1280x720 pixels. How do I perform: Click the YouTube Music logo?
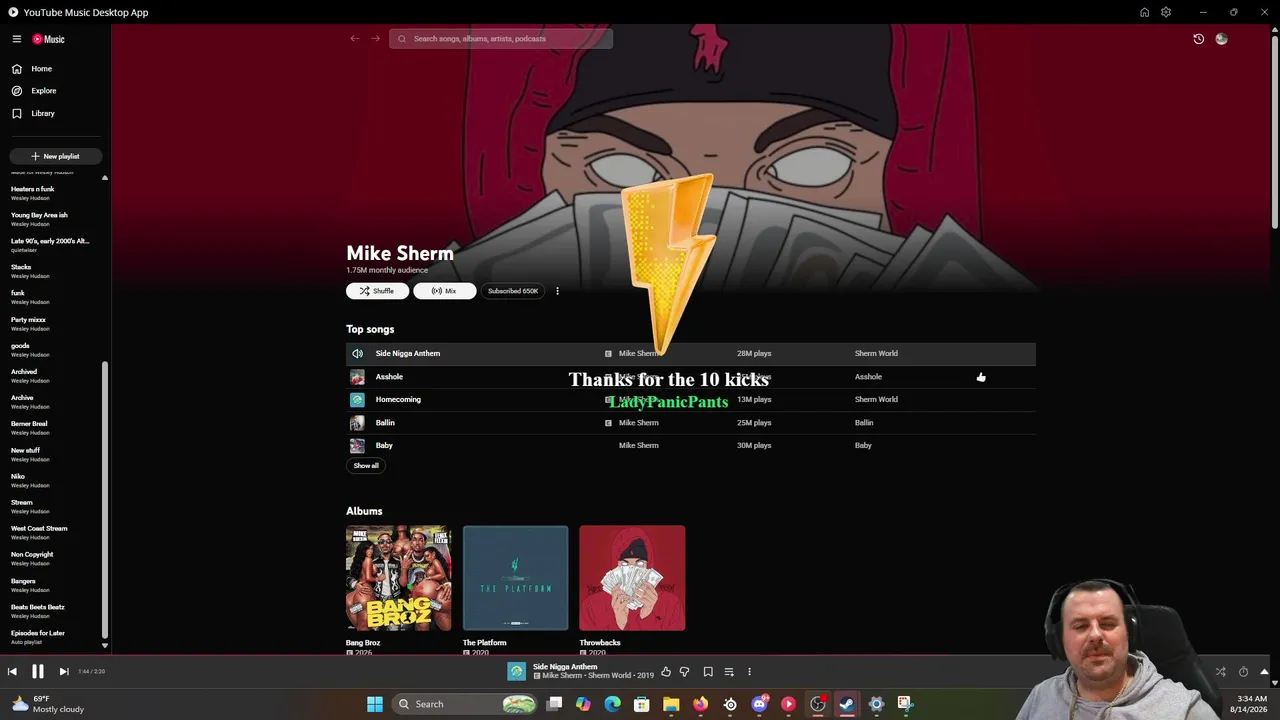[x=48, y=39]
